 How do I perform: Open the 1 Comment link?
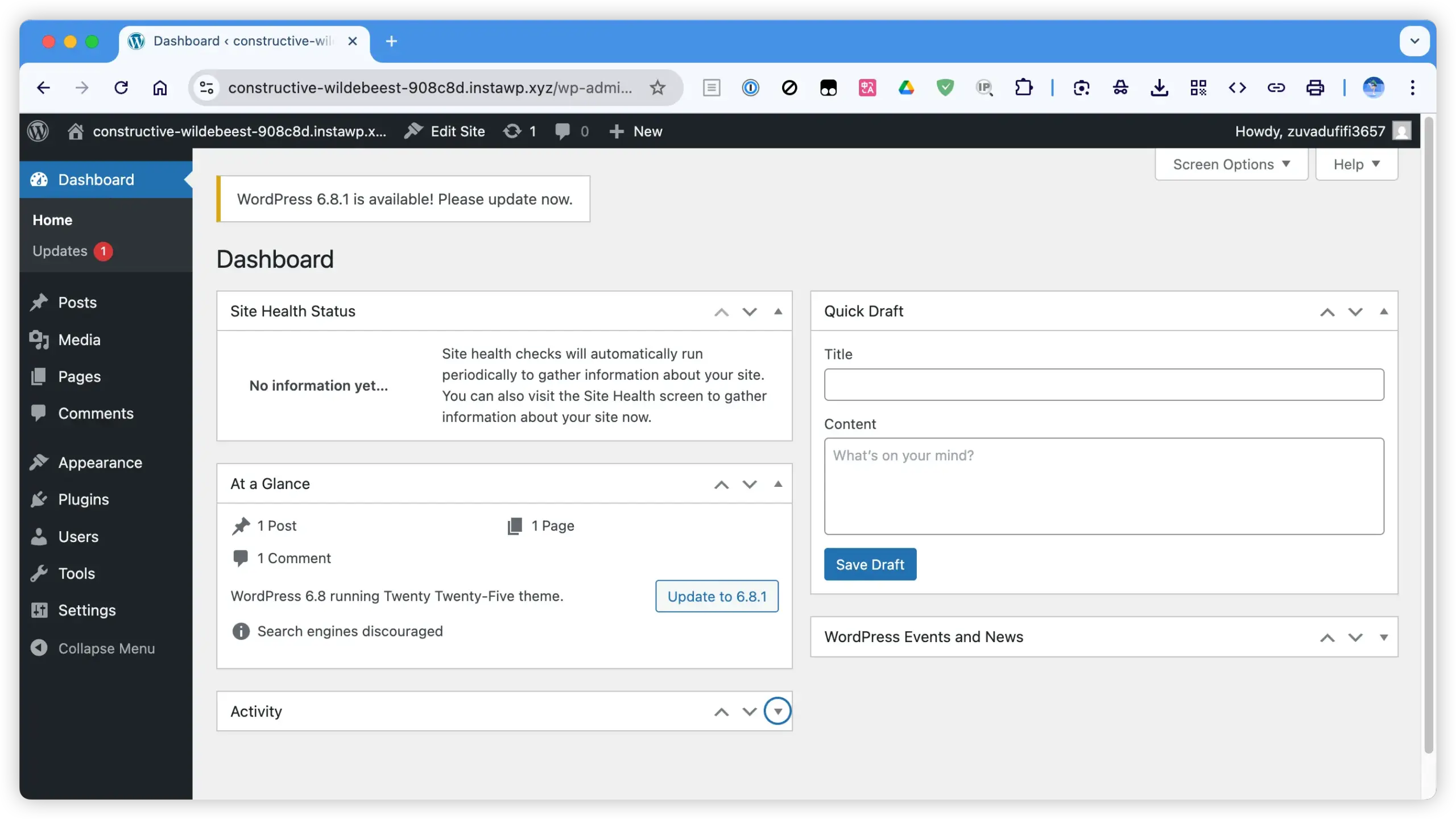point(293,558)
